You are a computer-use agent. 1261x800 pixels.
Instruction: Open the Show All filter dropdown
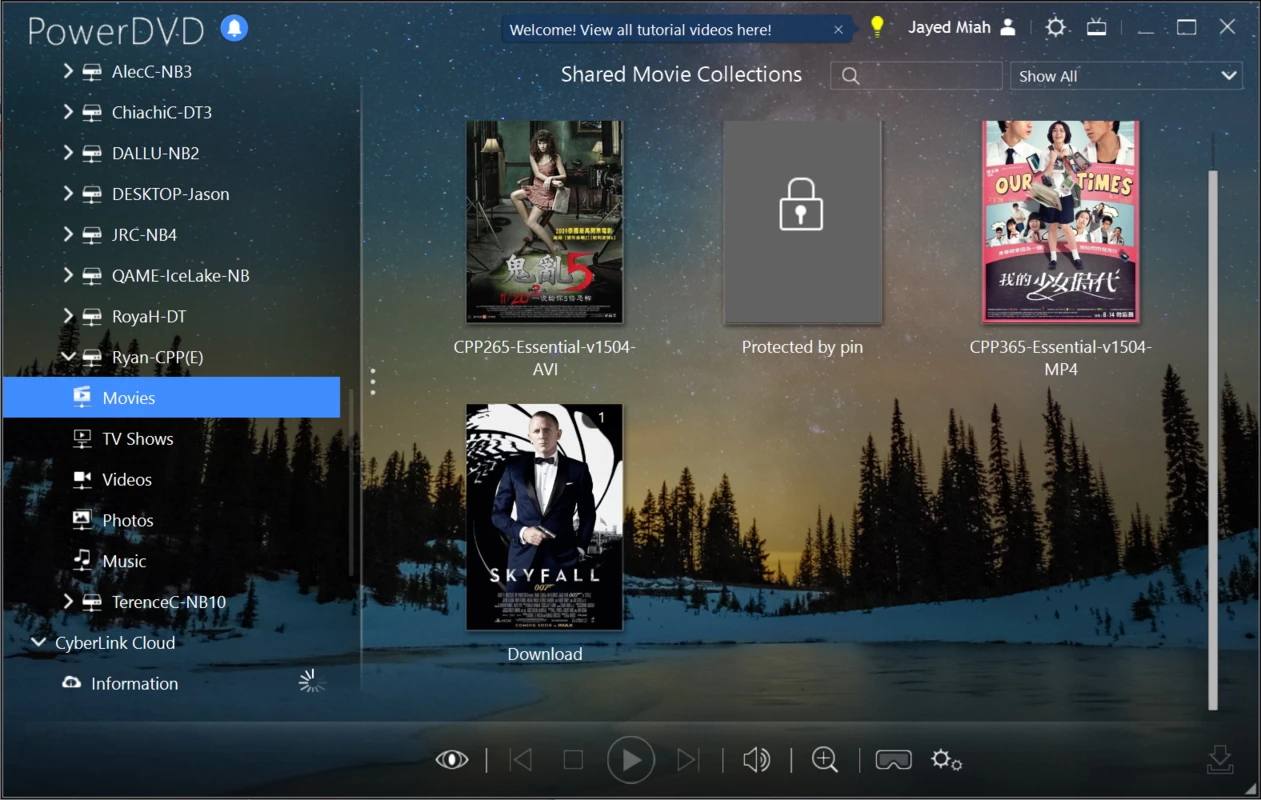pyautogui.click(x=1126, y=76)
